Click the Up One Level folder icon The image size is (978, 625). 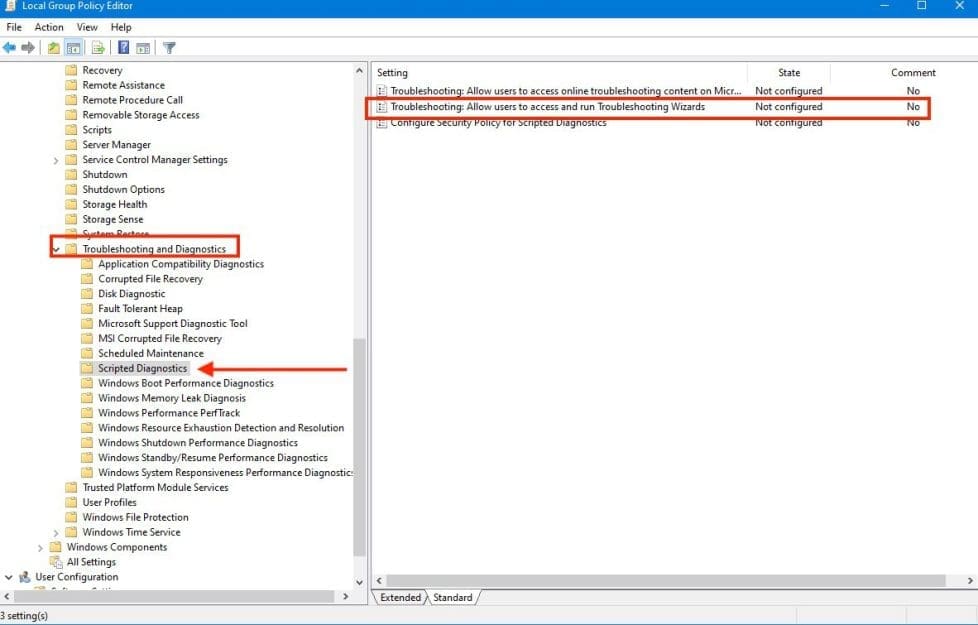pos(54,47)
